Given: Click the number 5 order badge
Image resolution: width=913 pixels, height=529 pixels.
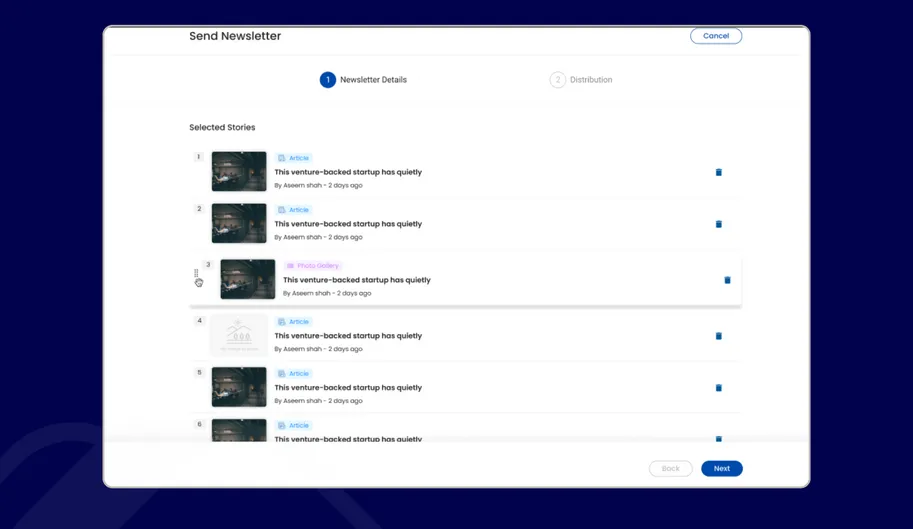Looking at the screenshot, I should 199,373.
